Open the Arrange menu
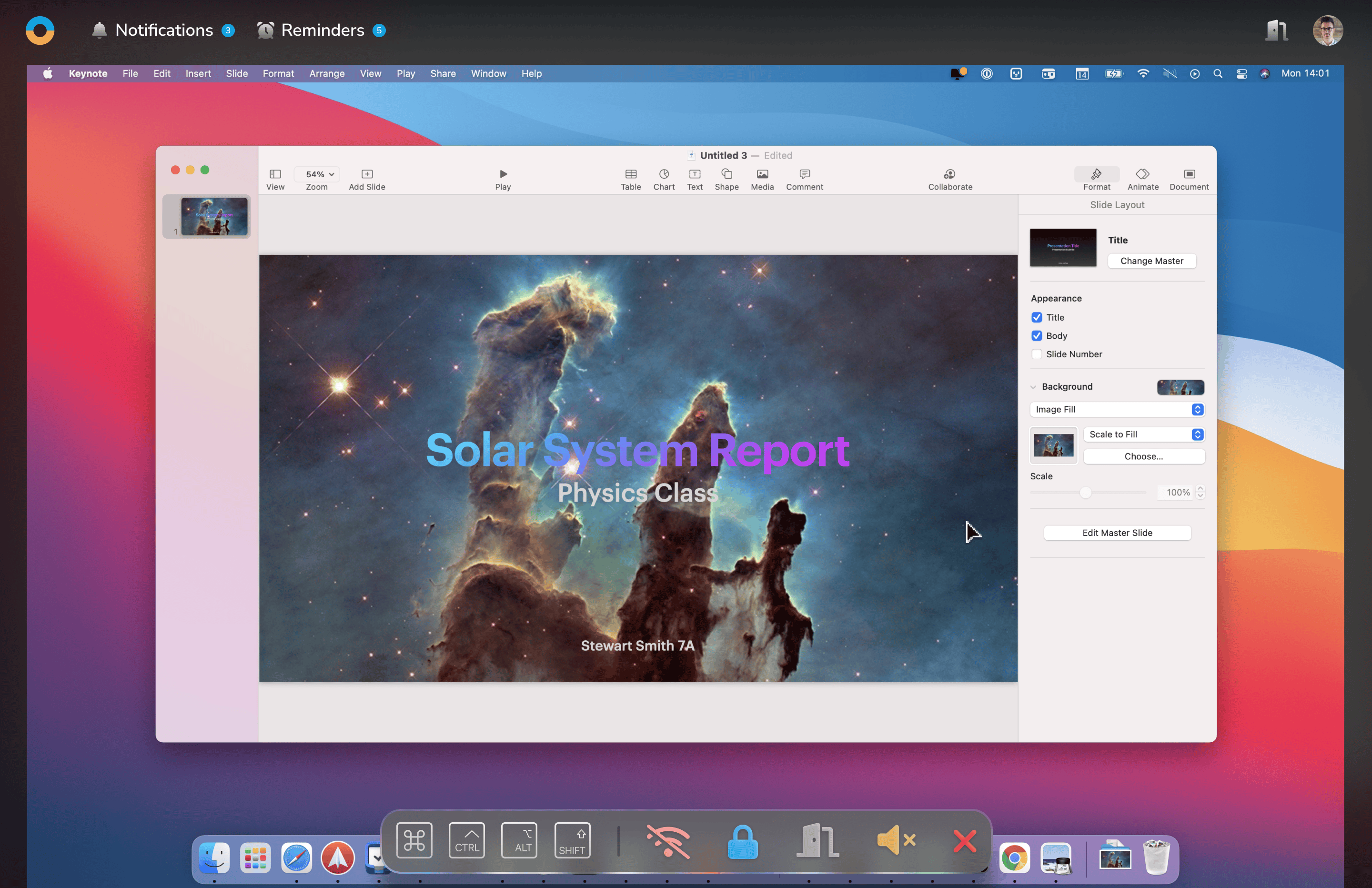Image resolution: width=1372 pixels, height=888 pixels. click(326, 73)
